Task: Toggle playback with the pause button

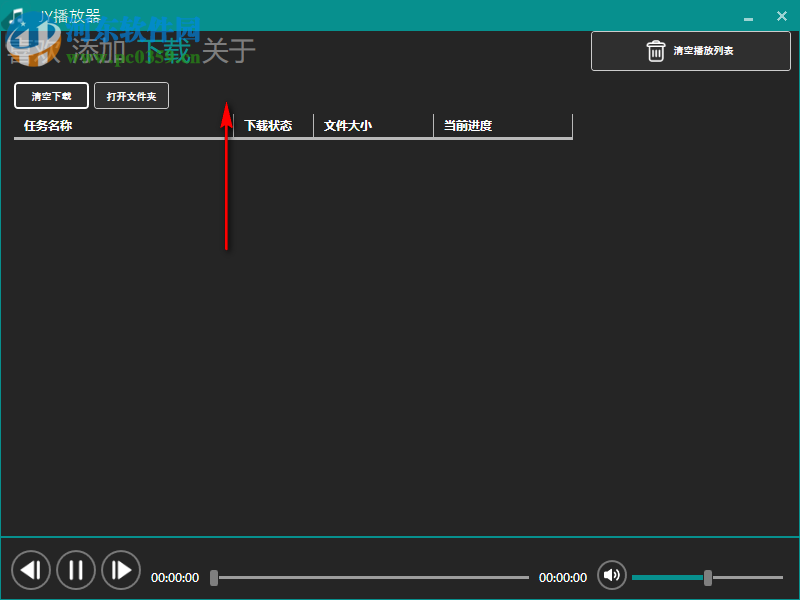Action: [76, 570]
